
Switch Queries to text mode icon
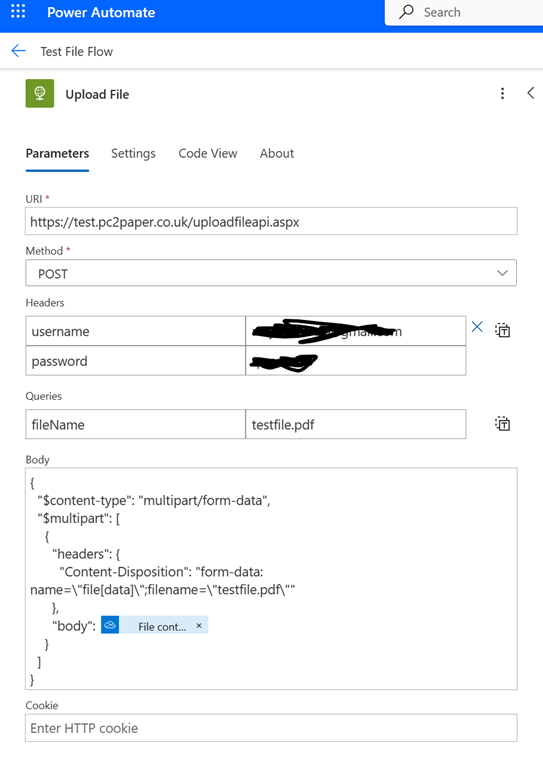(502, 424)
